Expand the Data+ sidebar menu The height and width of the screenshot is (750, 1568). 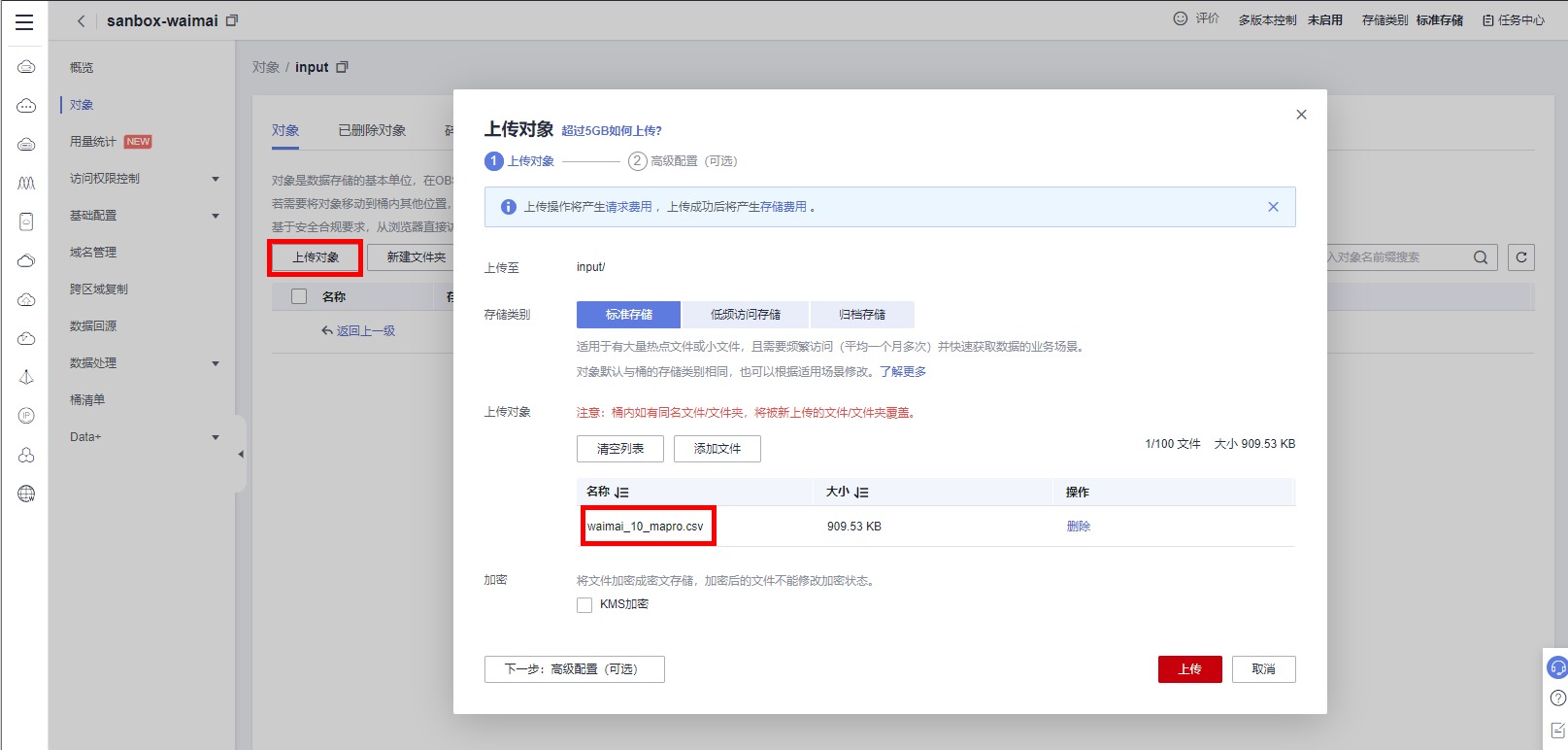(216, 437)
